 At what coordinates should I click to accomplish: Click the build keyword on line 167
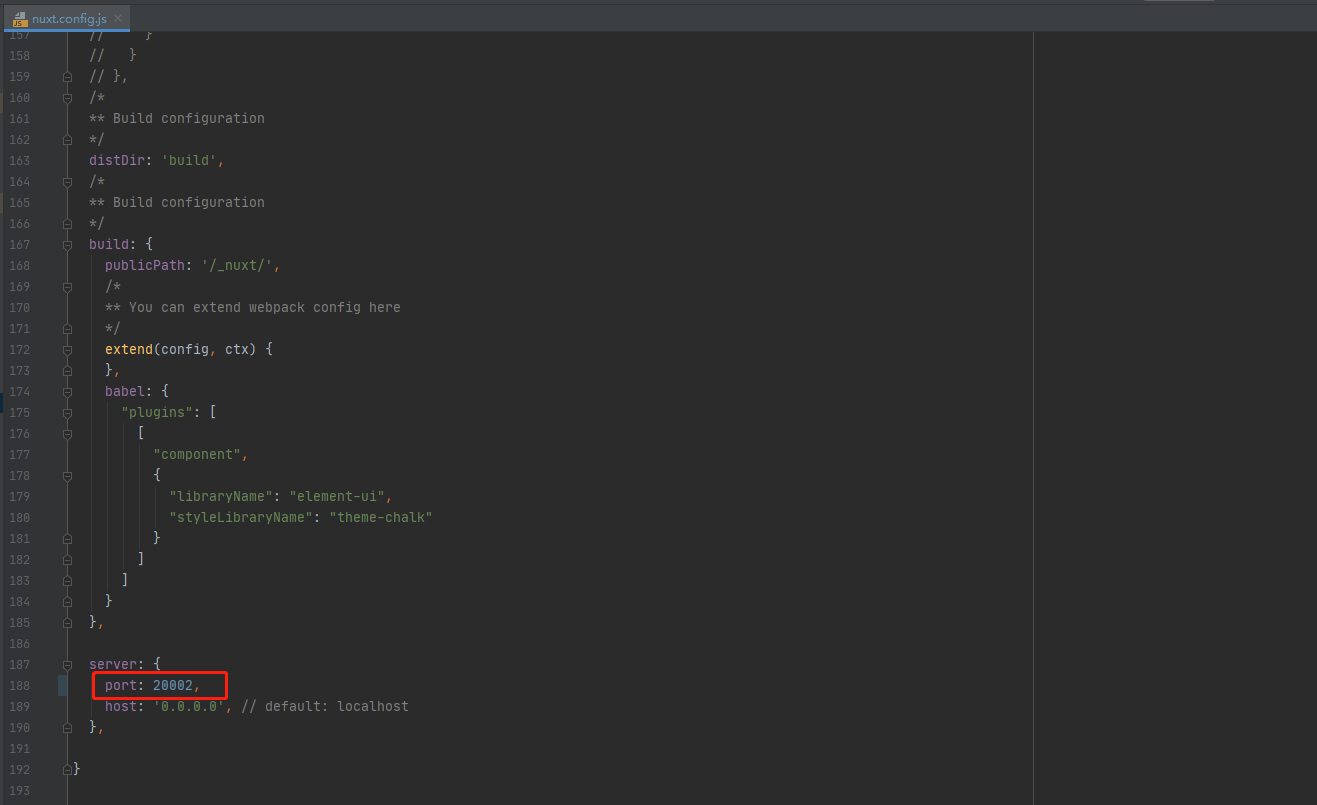tap(109, 244)
